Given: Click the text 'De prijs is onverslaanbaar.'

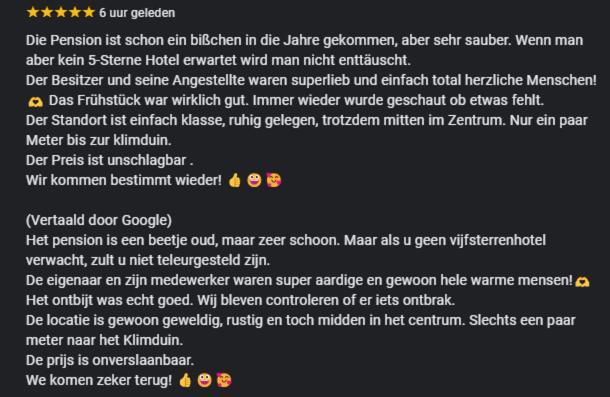Looking at the screenshot, I should (110, 360).
